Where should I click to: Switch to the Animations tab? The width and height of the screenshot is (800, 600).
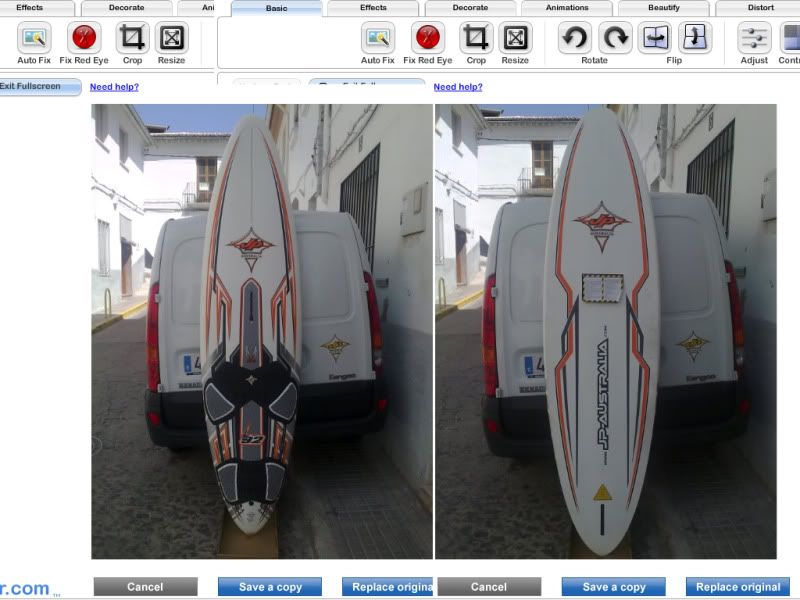[x=567, y=8]
